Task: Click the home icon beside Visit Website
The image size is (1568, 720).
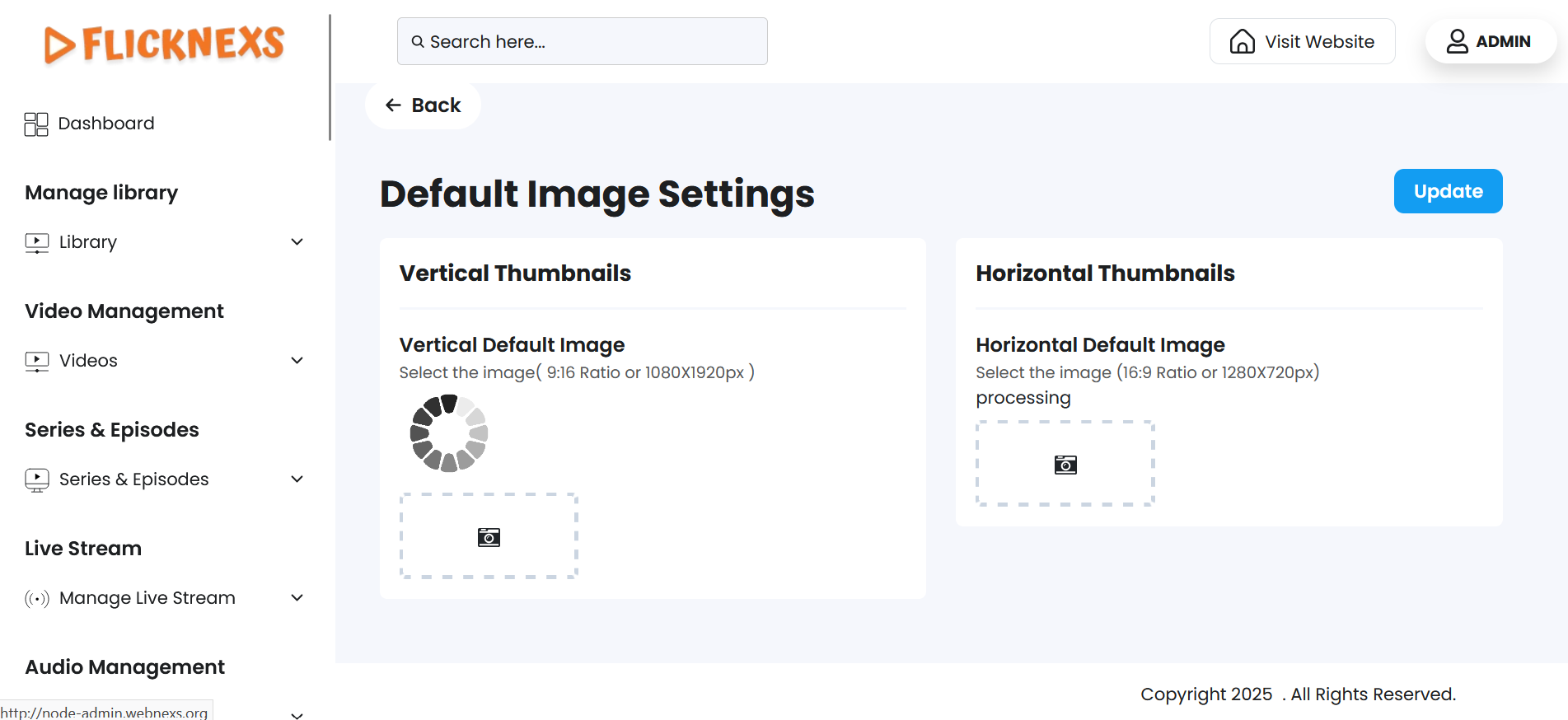Action: point(1242,41)
